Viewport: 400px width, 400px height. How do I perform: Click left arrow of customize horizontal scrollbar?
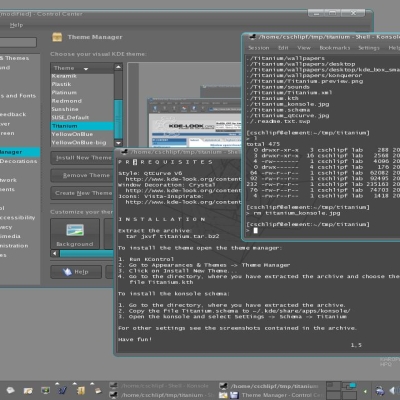(55, 253)
